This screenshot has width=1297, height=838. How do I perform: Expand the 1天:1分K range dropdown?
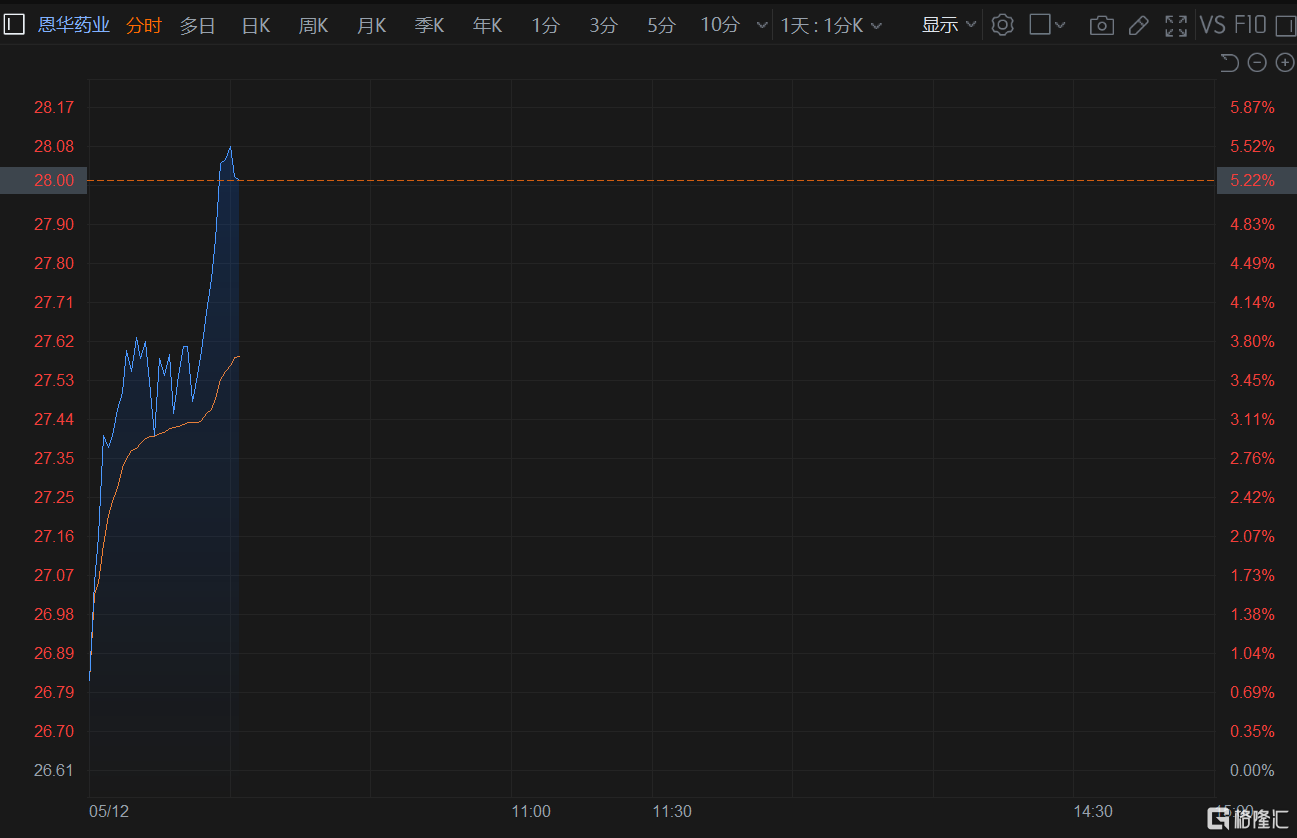pyautogui.click(x=832, y=25)
